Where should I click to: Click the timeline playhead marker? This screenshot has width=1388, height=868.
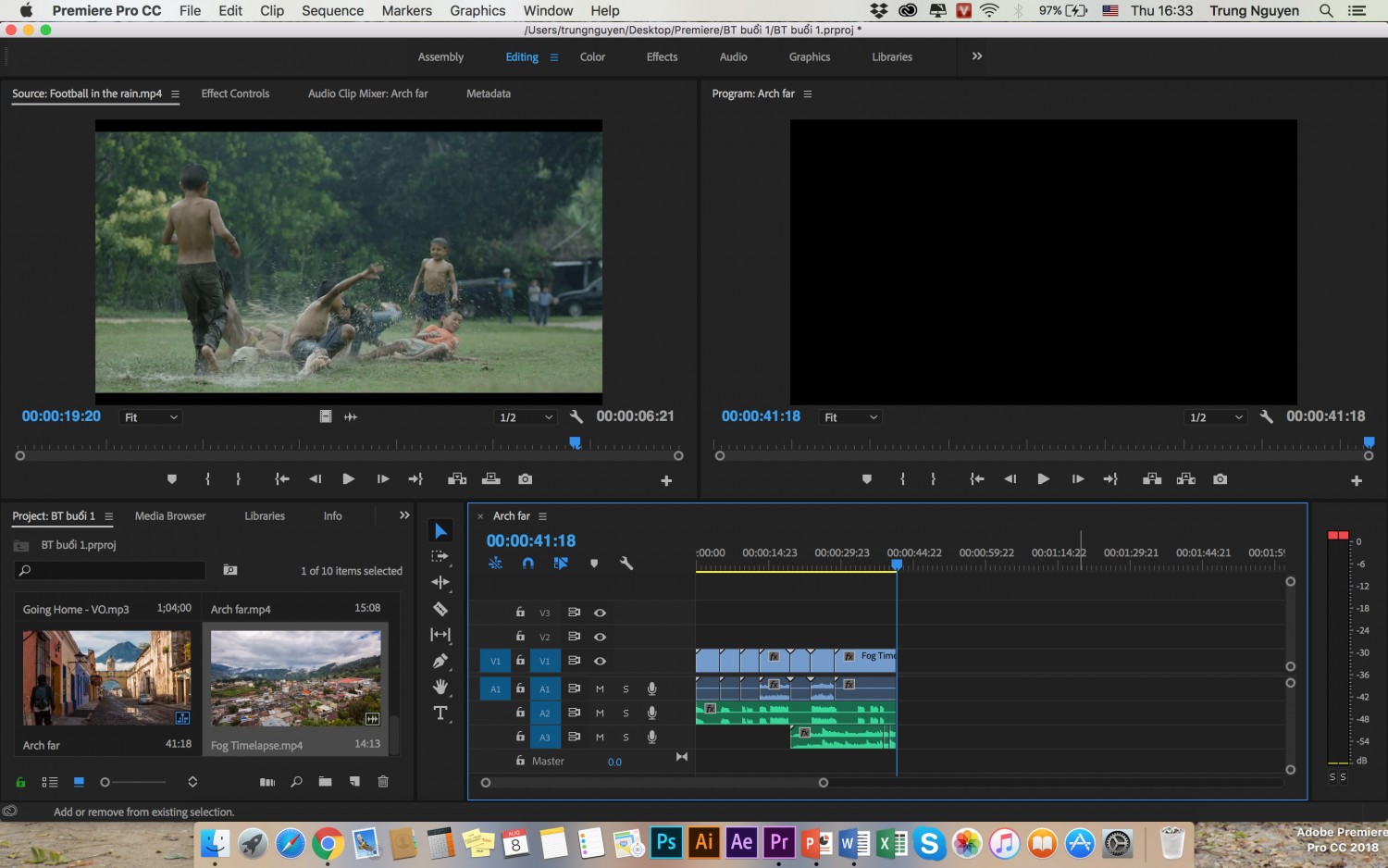(x=897, y=564)
